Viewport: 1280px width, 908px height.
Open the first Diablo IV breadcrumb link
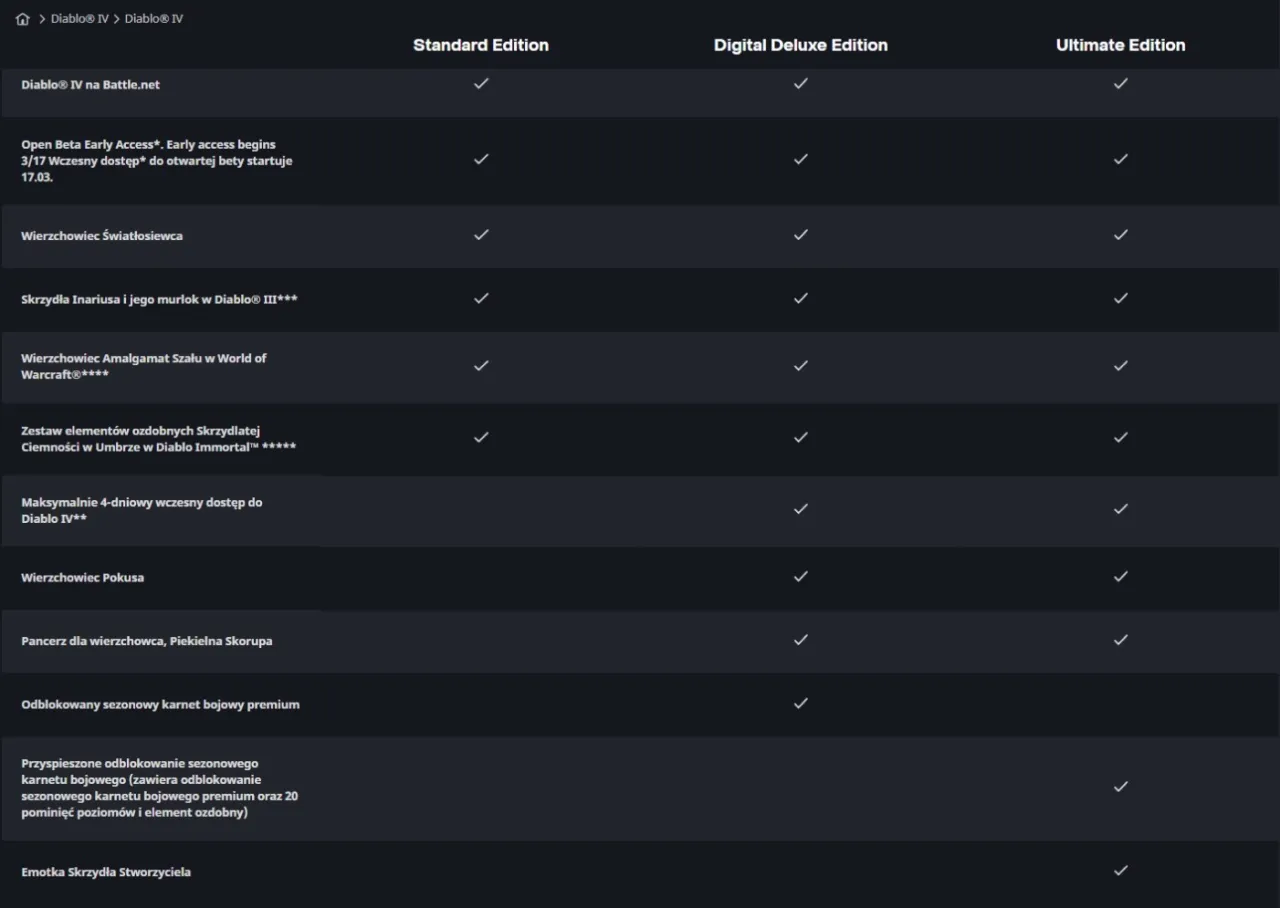coord(79,19)
